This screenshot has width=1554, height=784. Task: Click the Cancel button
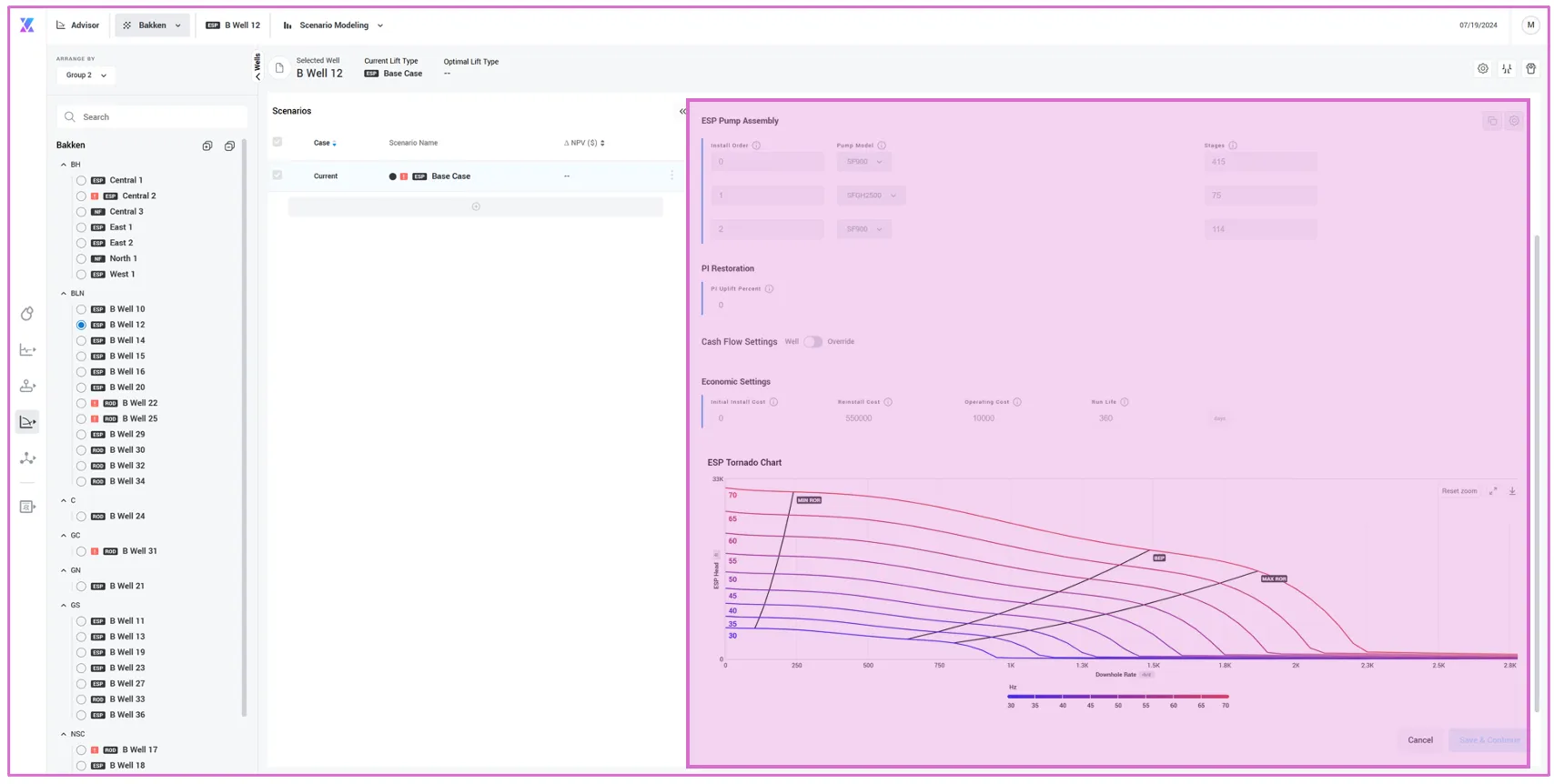pos(1420,740)
